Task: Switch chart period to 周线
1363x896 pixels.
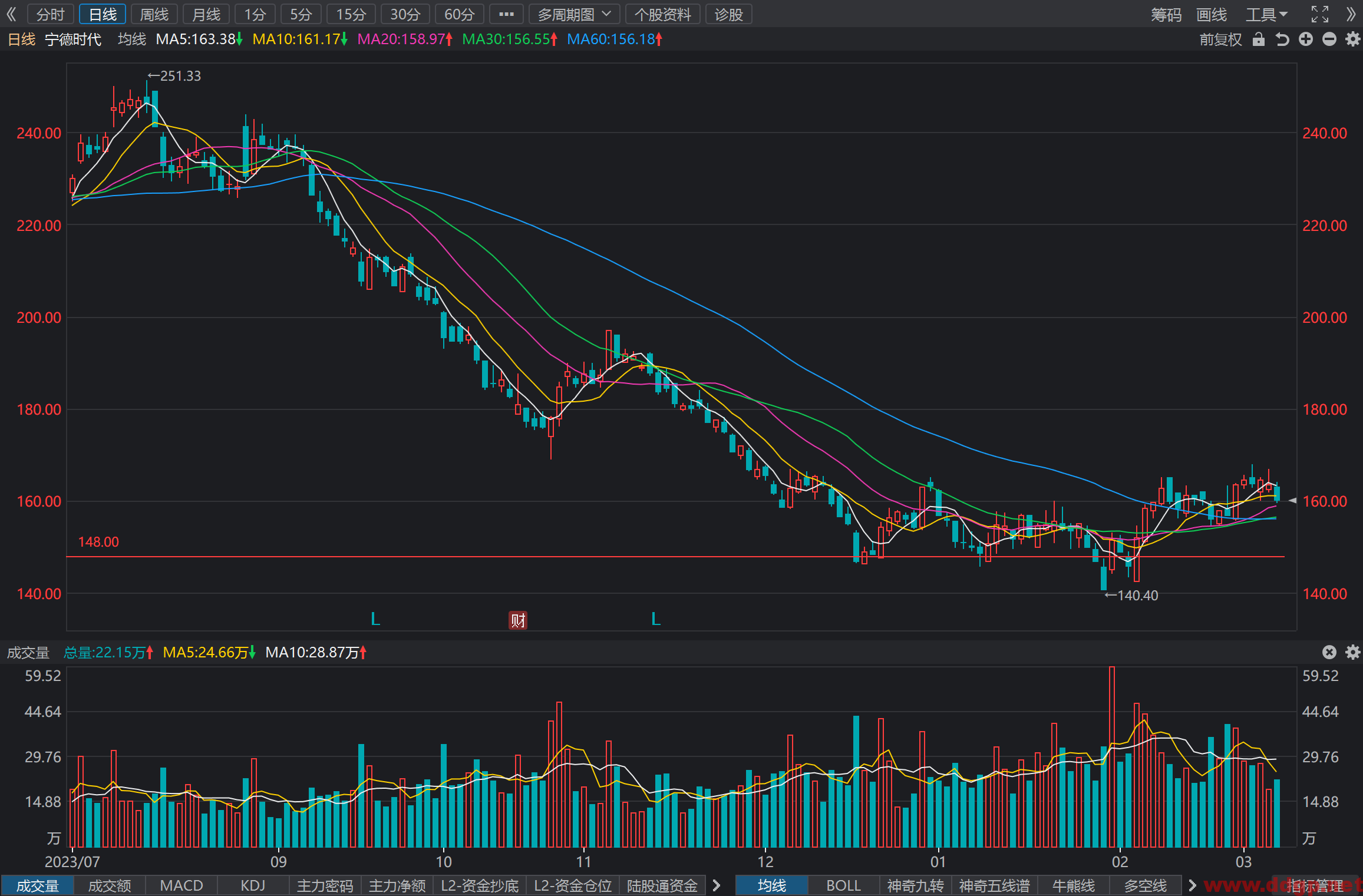Action: pyautogui.click(x=154, y=14)
